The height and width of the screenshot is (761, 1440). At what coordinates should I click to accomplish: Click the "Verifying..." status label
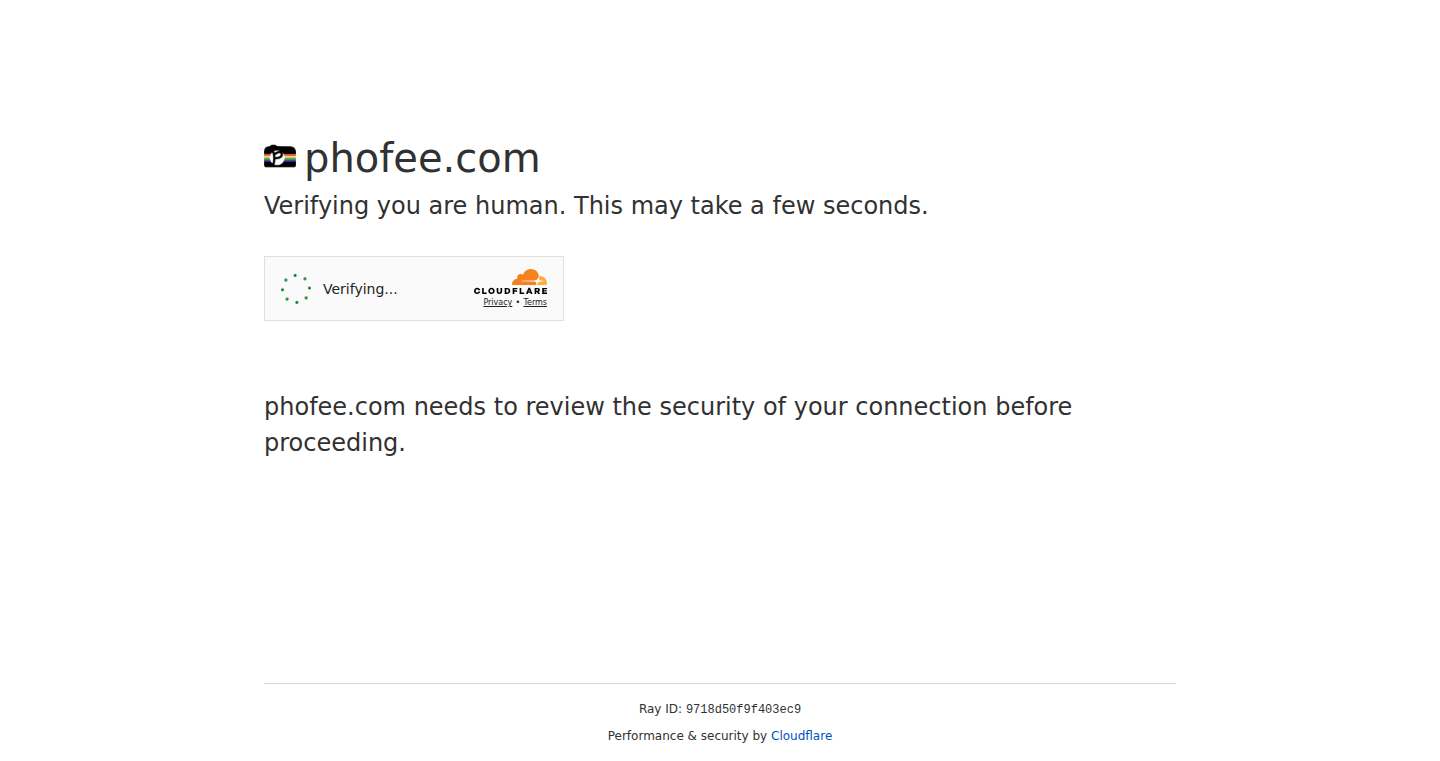360,289
